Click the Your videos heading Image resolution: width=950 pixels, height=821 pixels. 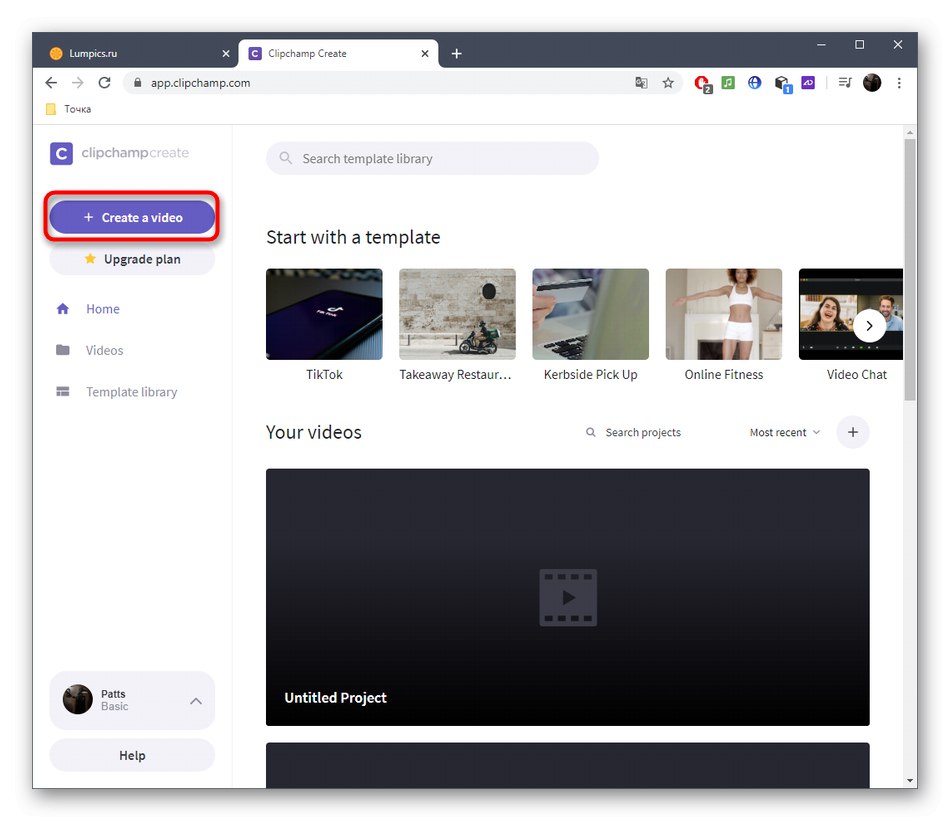point(314,433)
